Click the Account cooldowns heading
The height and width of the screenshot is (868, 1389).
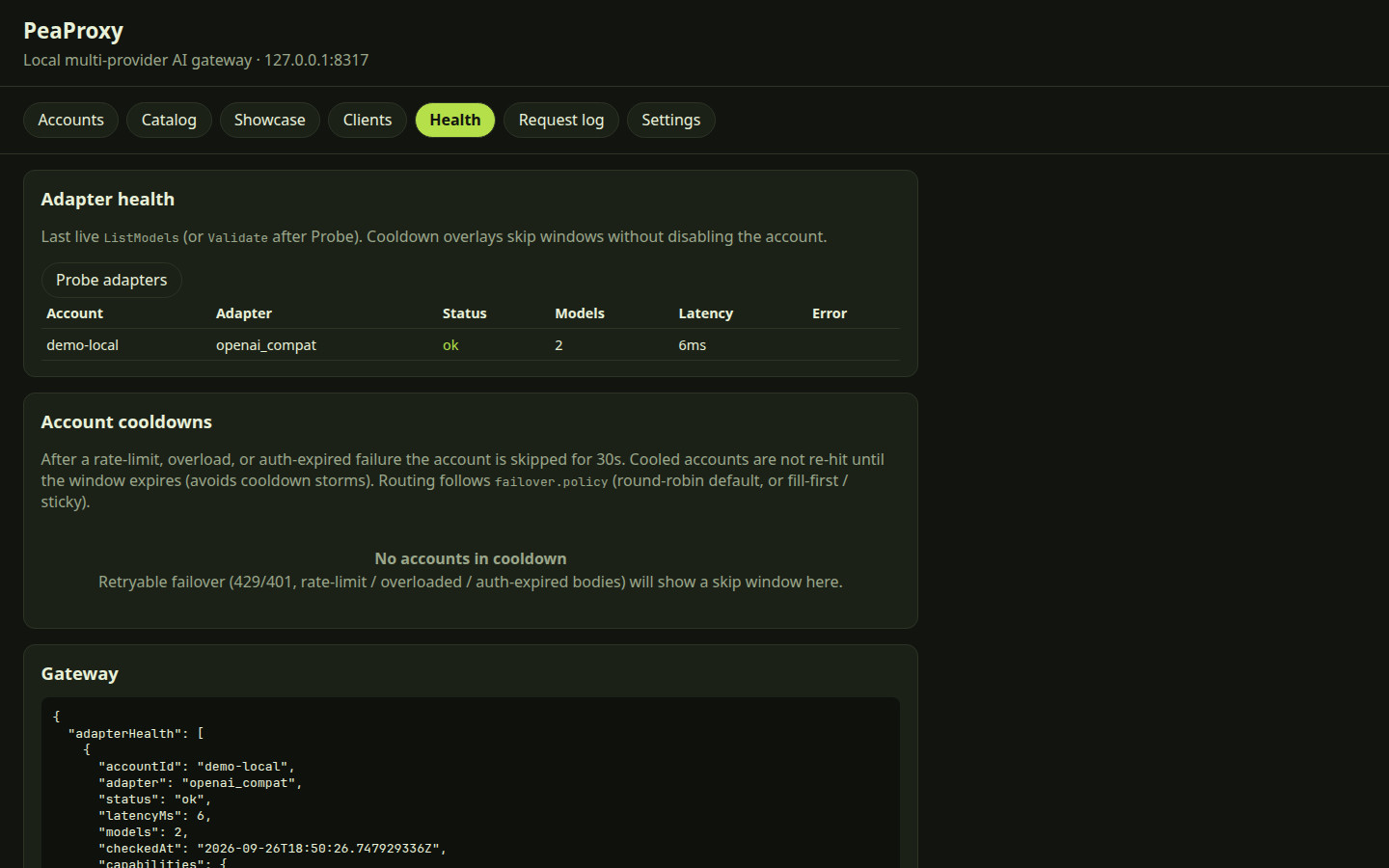126,422
